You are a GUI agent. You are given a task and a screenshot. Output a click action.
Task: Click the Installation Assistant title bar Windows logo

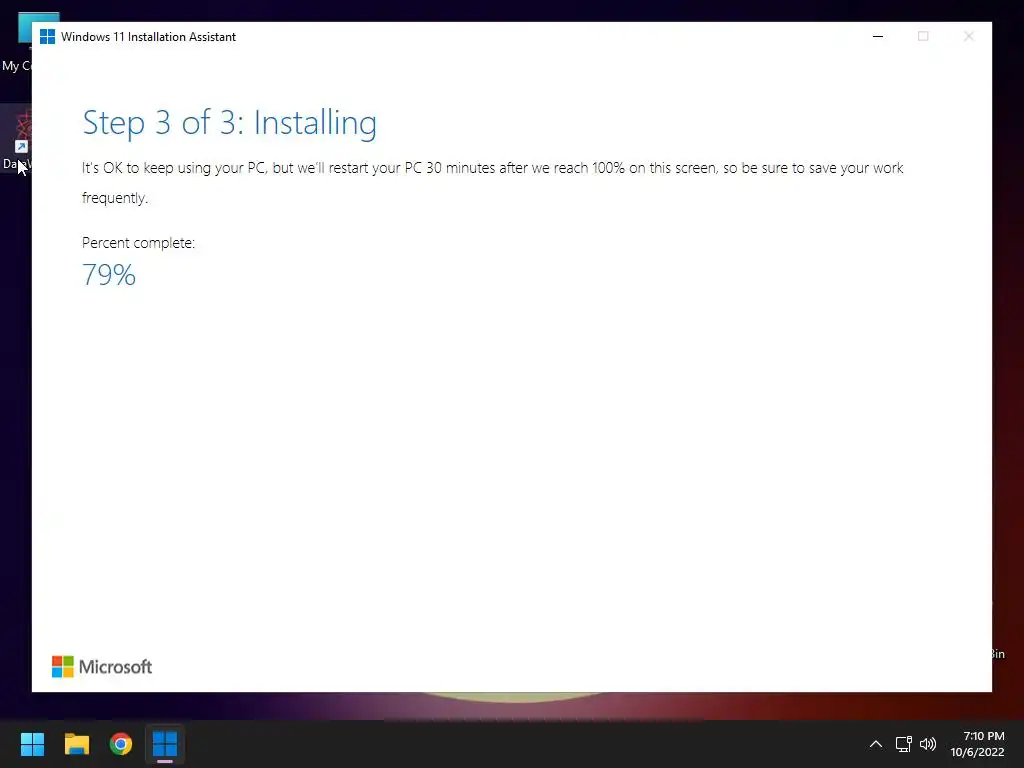[x=47, y=37]
